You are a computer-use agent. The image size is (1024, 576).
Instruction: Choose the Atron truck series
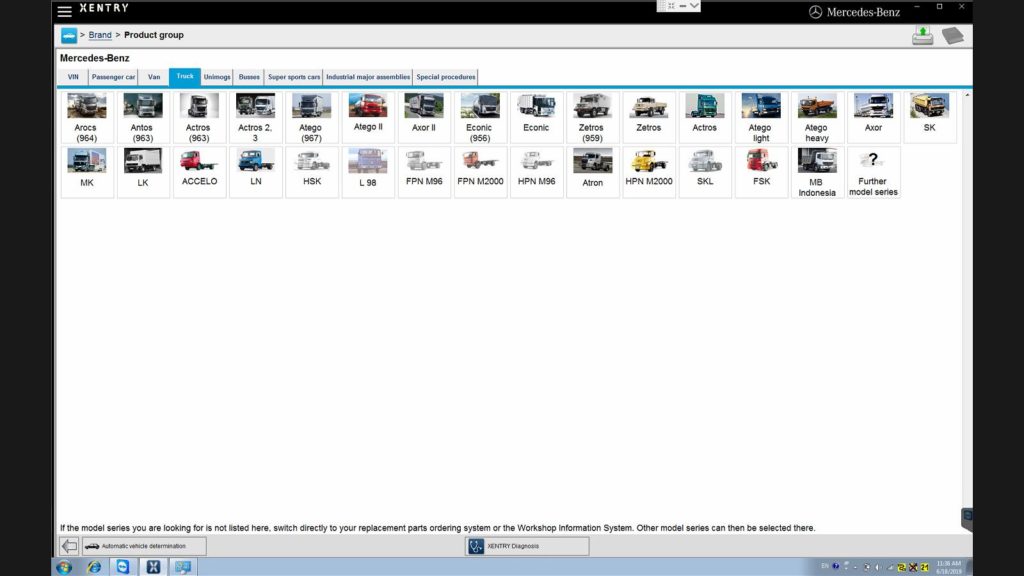click(592, 172)
